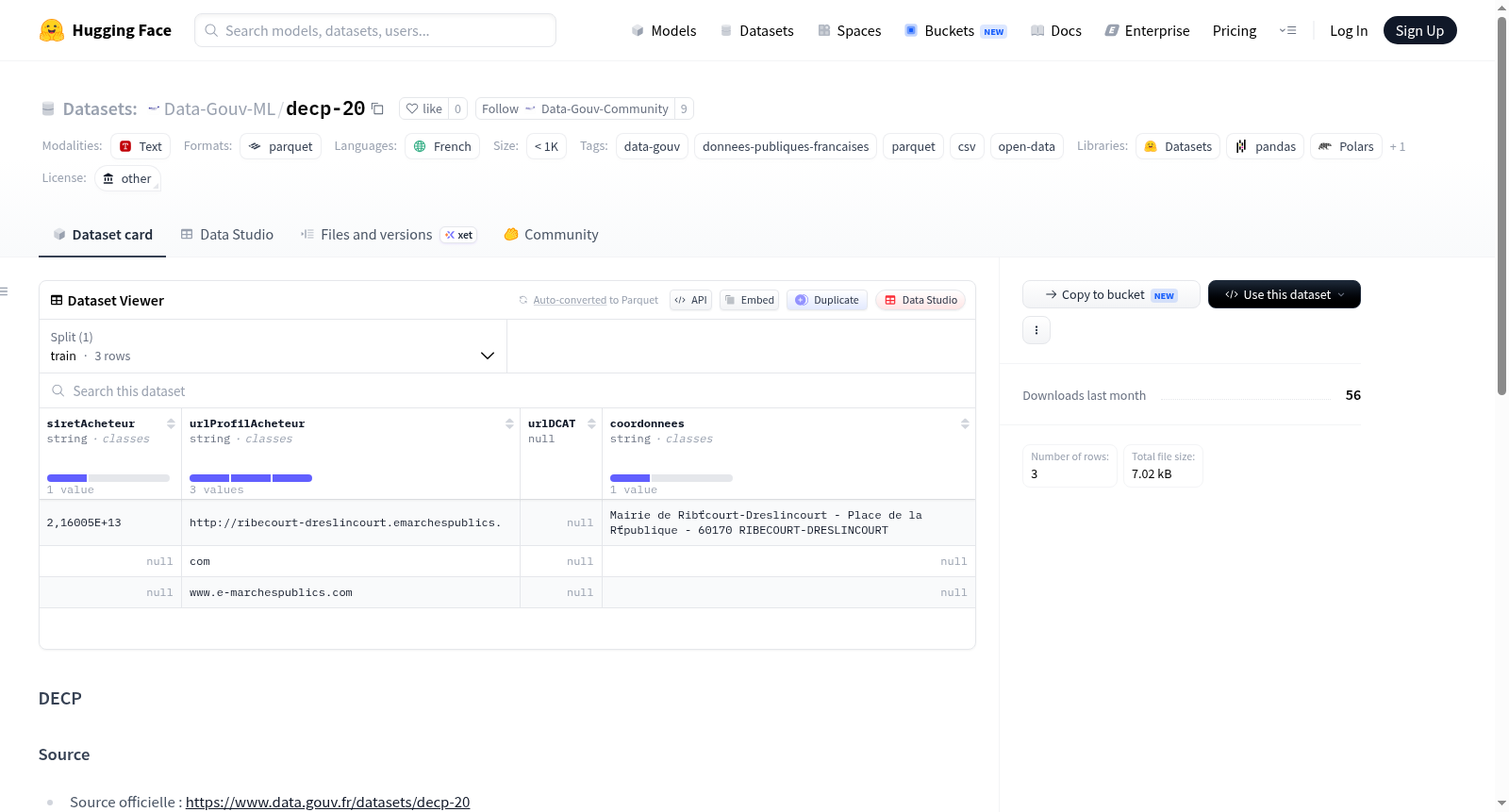This screenshot has width=1509, height=812.
Task: Select the Text modality tag
Action: [x=141, y=146]
